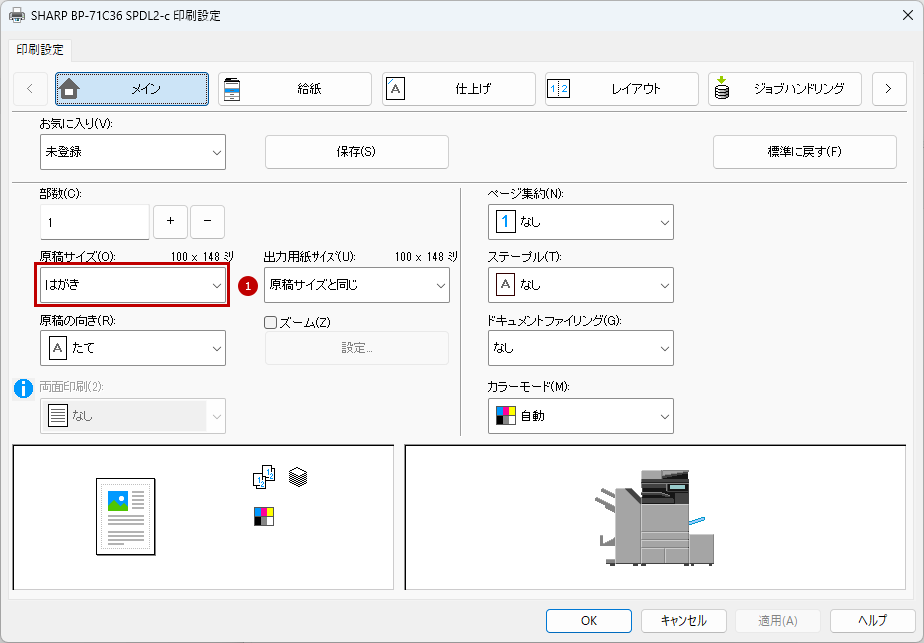Increase copies with the plus button
The height and width of the screenshot is (643, 924).
[170, 221]
